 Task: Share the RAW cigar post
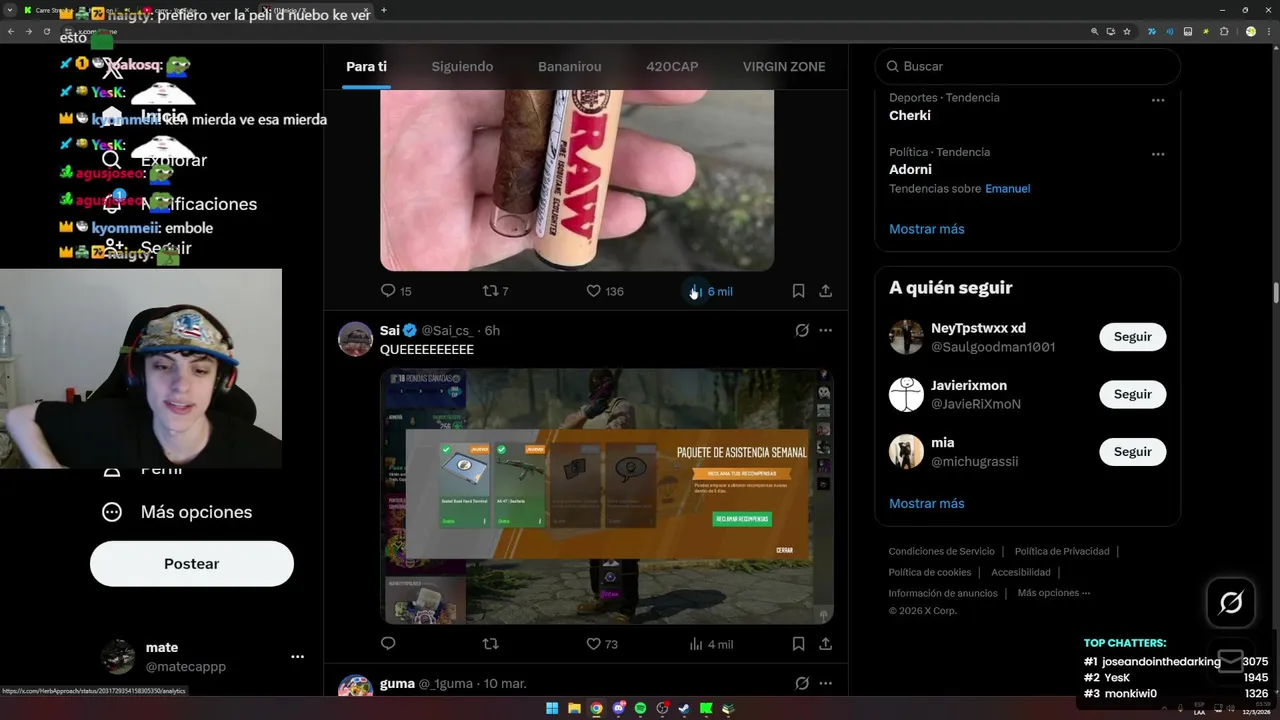(x=825, y=291)
